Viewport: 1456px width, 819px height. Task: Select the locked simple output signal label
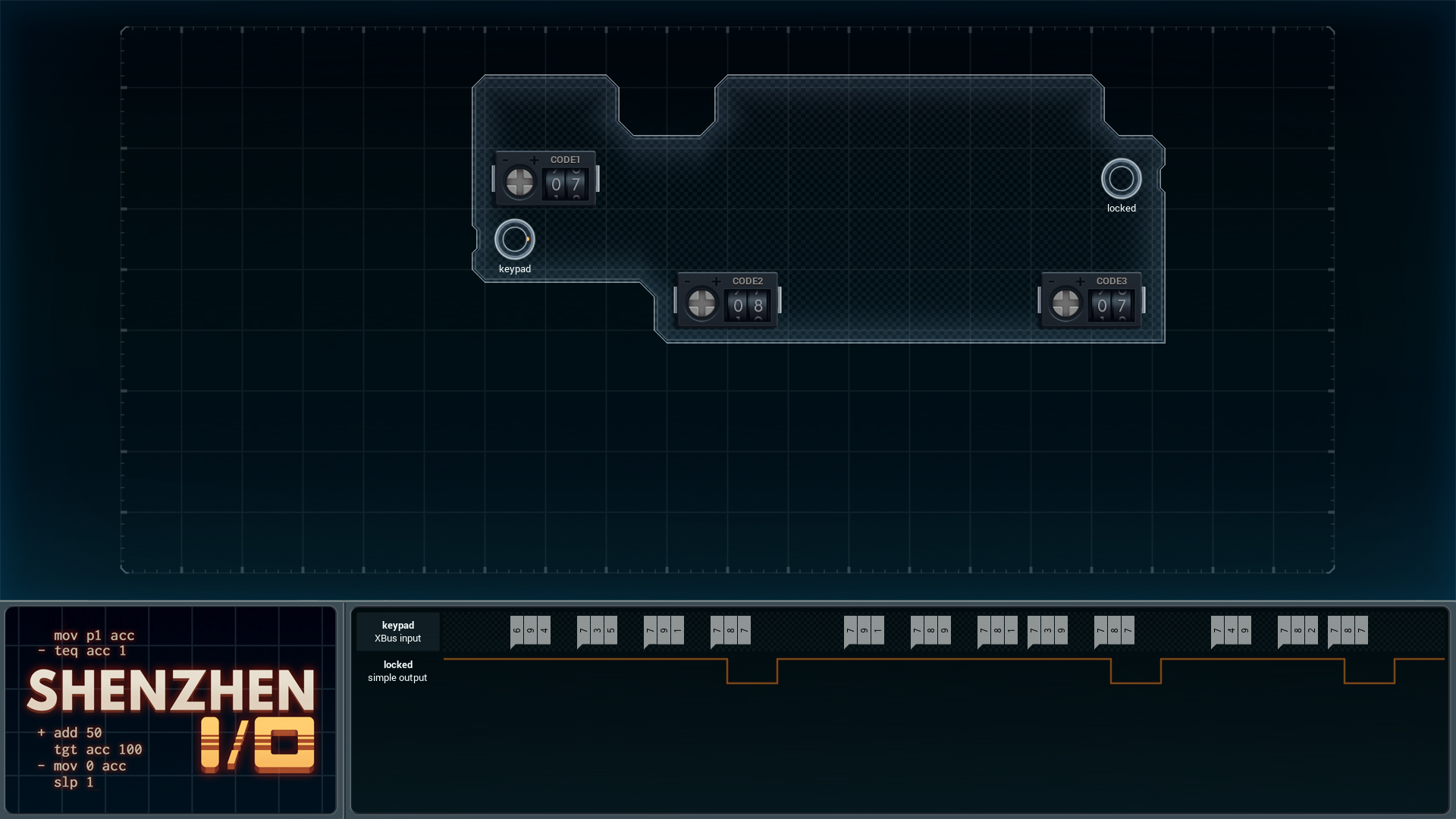point(397,671)
